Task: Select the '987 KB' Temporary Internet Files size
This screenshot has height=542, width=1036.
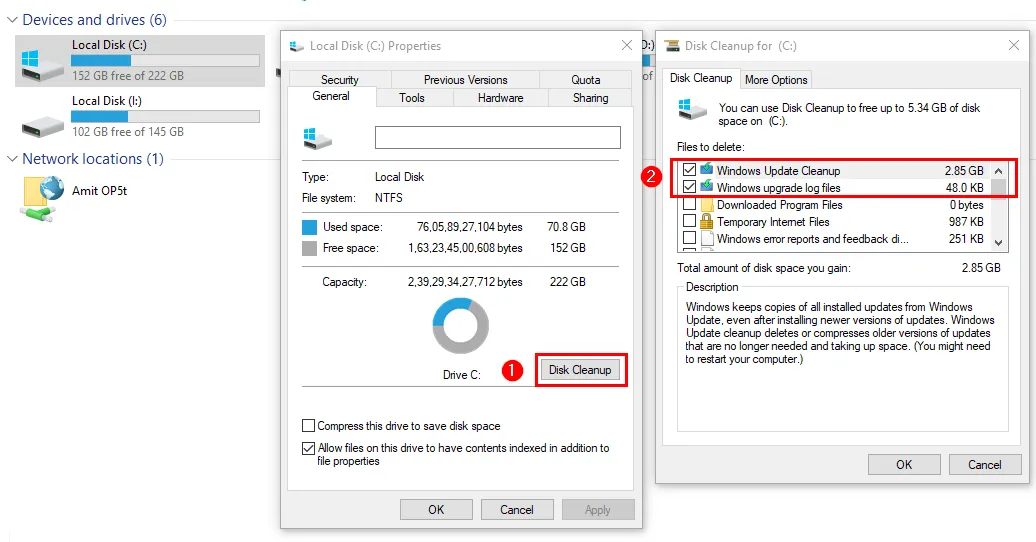Action: (x=966, y=221)
